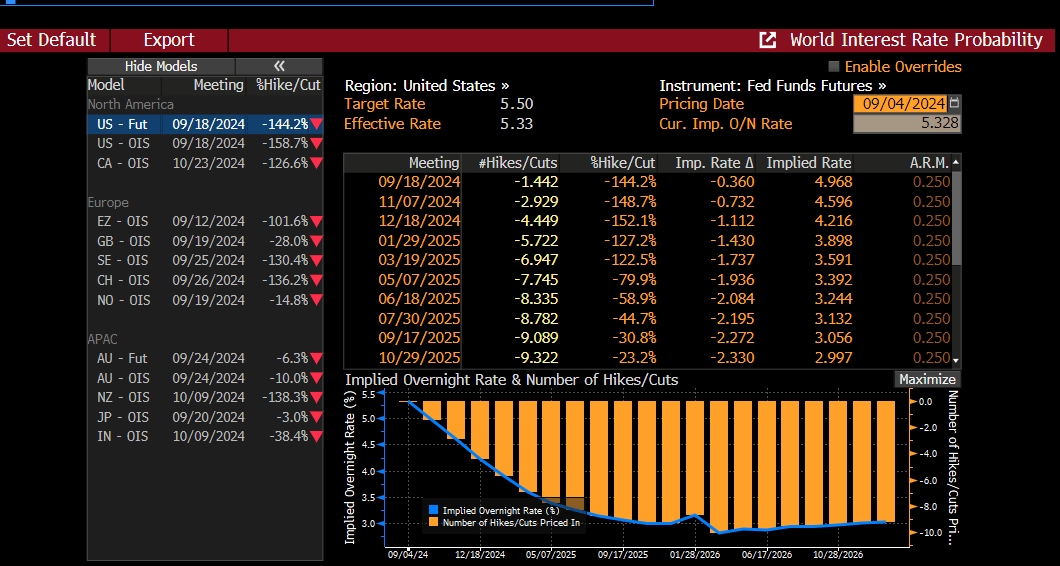Maximize the Implied Overnight Rate chart
This screenshot has height=566, width=1060.
[x=927, y=379]
